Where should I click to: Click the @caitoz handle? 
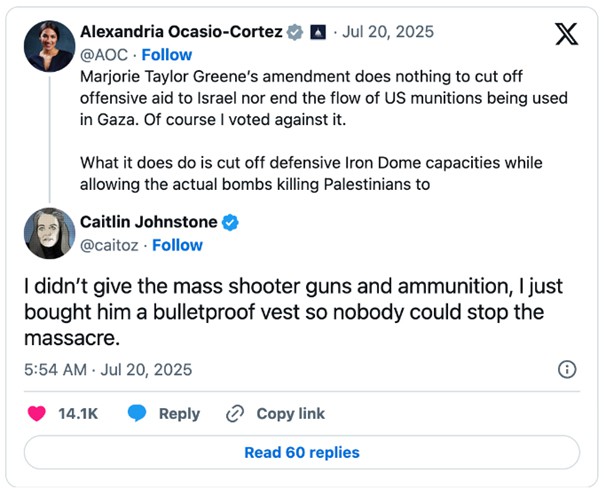point(109,245)
